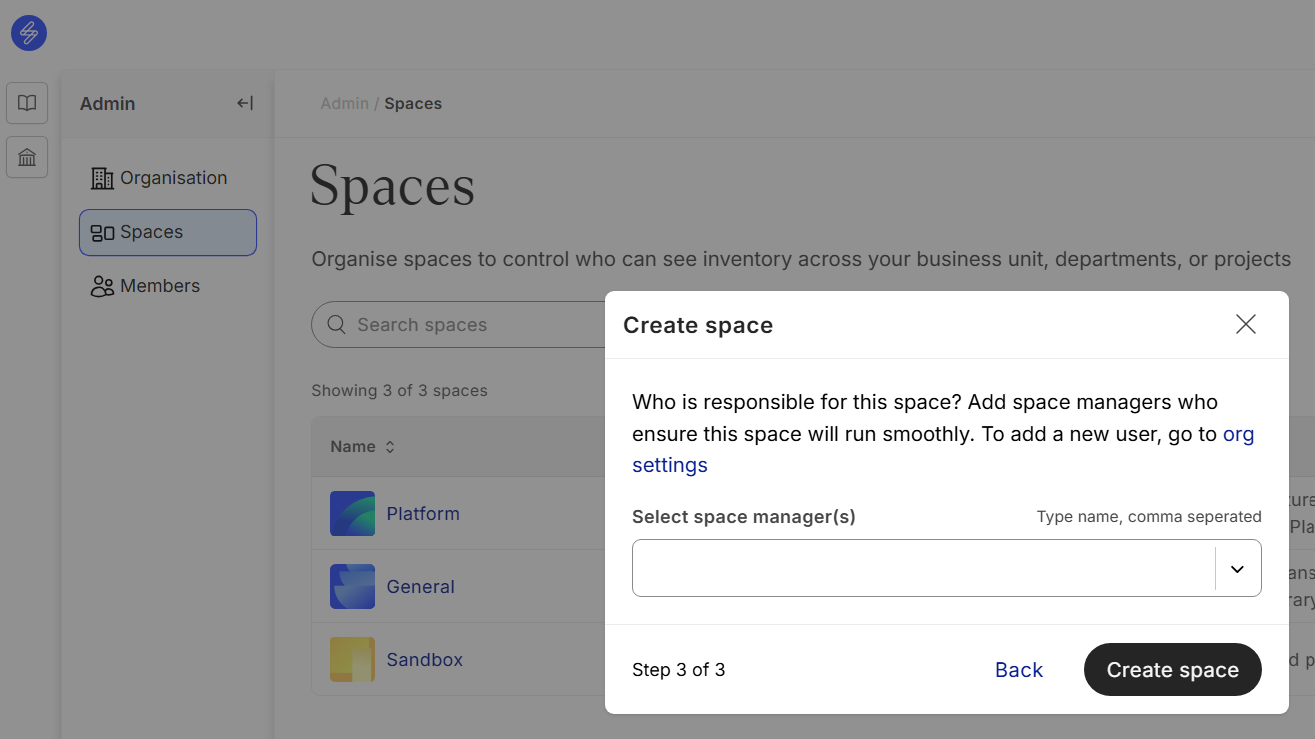Expand the space manager dropdown arrow
The height and width of the screenshot is (739, 1315).
[1237, 569]
